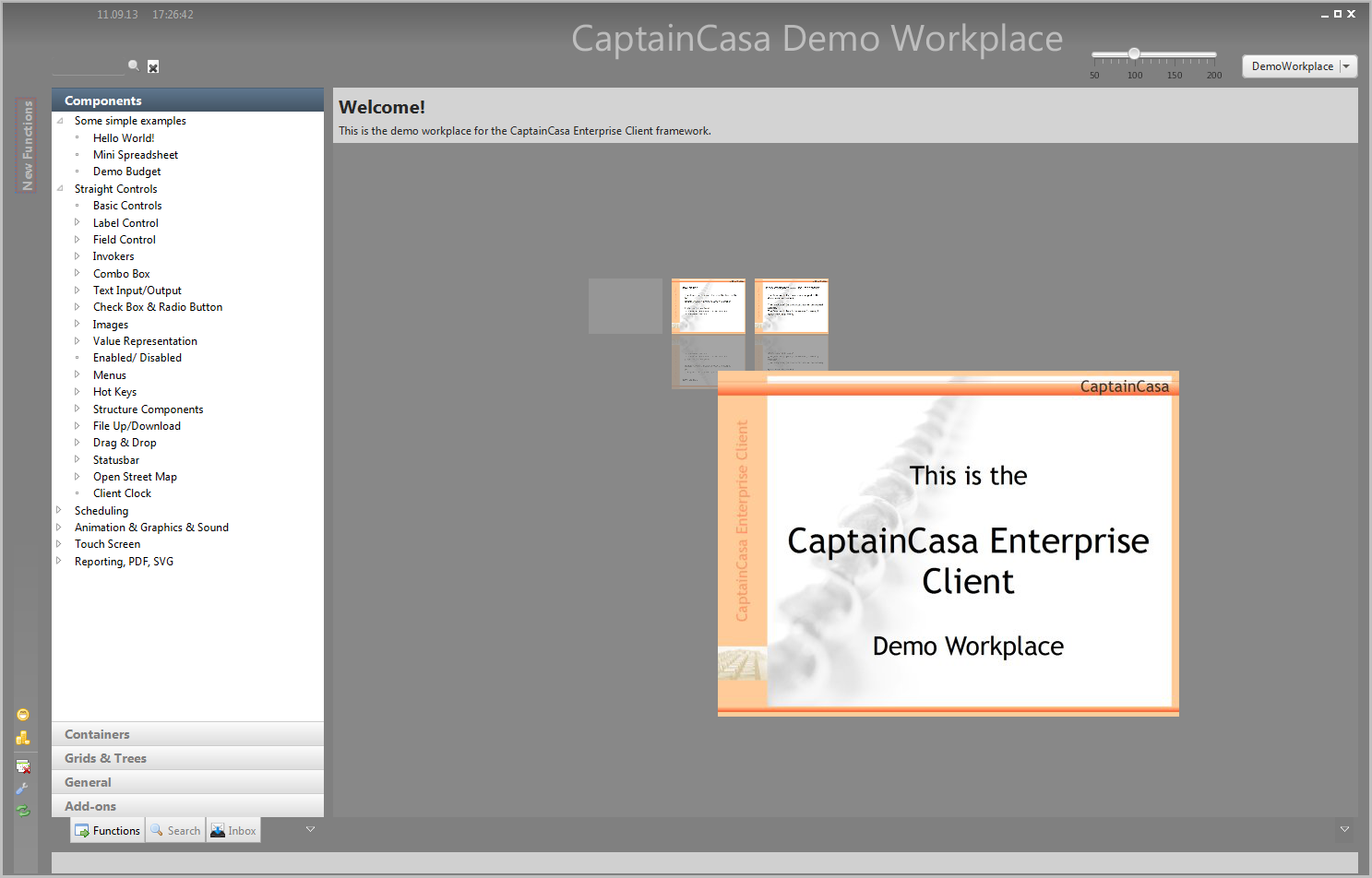Click the yellow smiley face sidebar icon
Image resolution: width=1372 pixels, height=878 pixels.
pyautogui.click(x=23, y=715)
